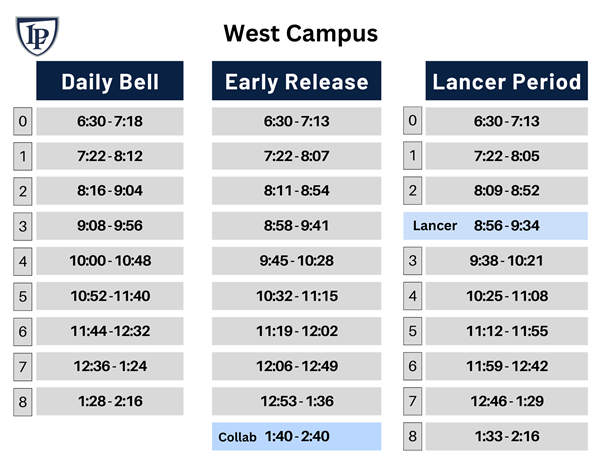Click the 11:59 - 12:42 time cell

point(507,366)
